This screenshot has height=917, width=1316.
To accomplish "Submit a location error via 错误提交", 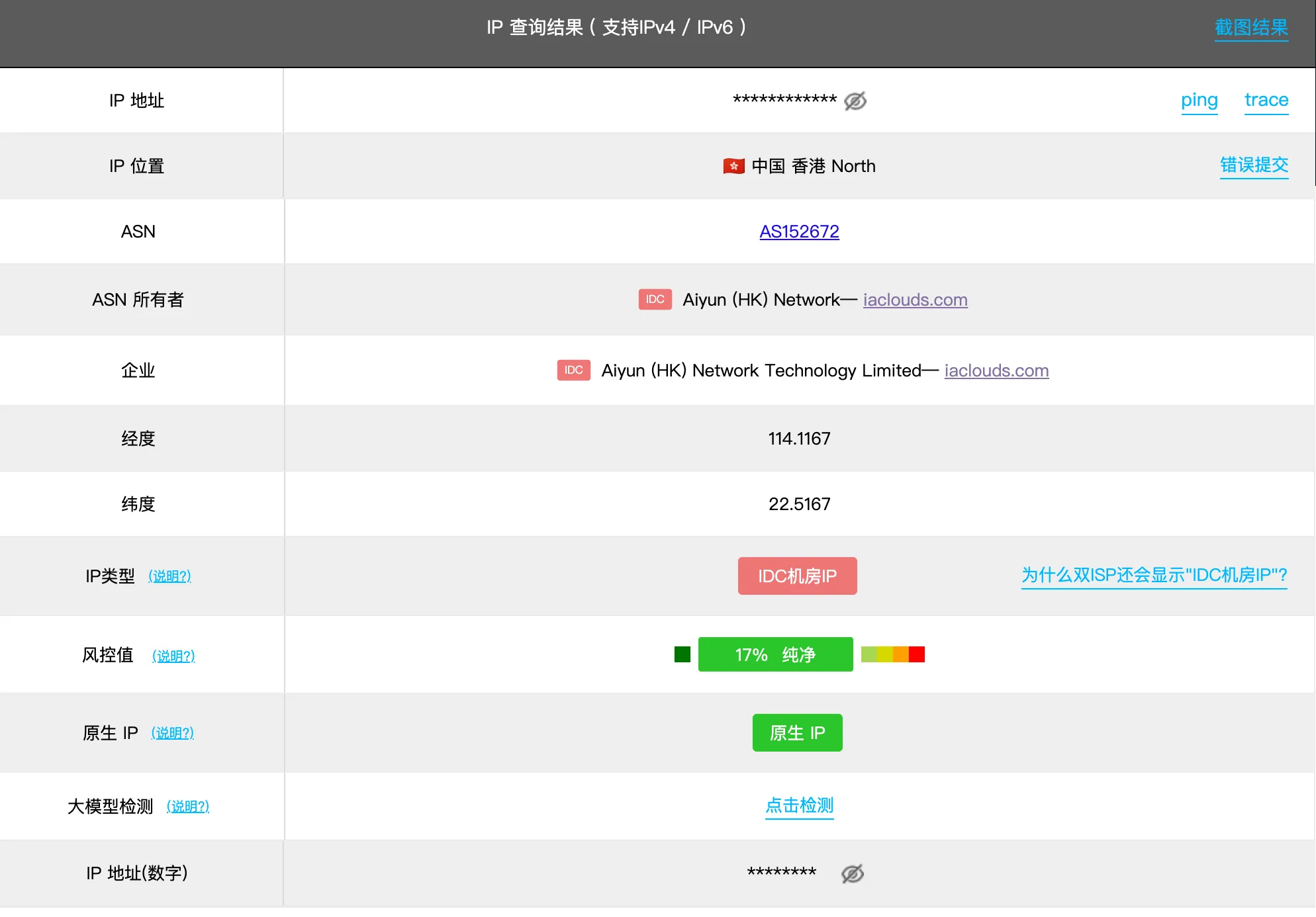I will (x=1254, y=165).
